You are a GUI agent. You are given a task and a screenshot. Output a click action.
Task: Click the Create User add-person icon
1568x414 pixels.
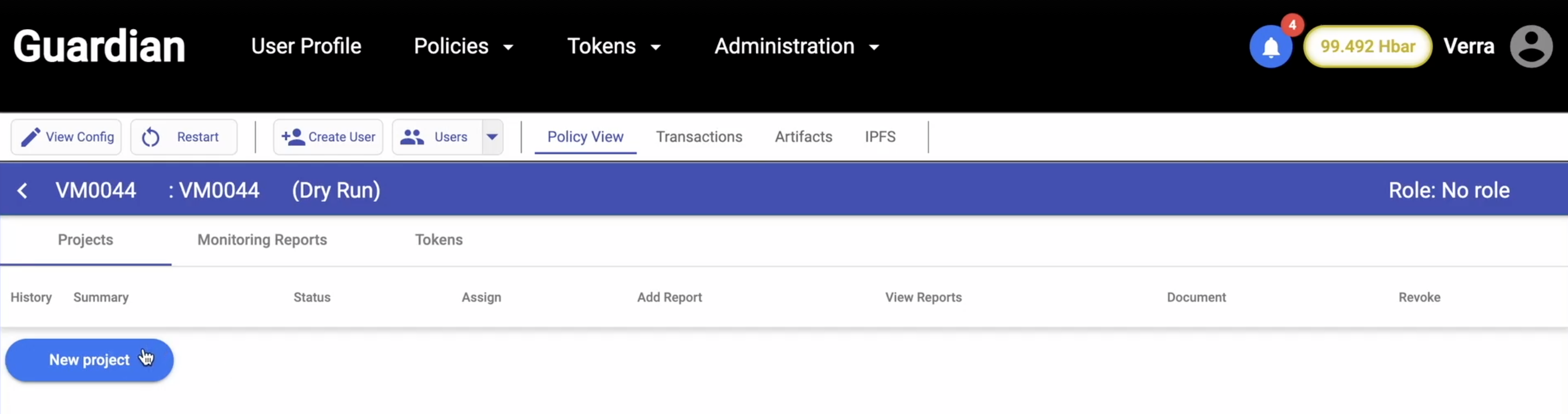pos(293,137)
